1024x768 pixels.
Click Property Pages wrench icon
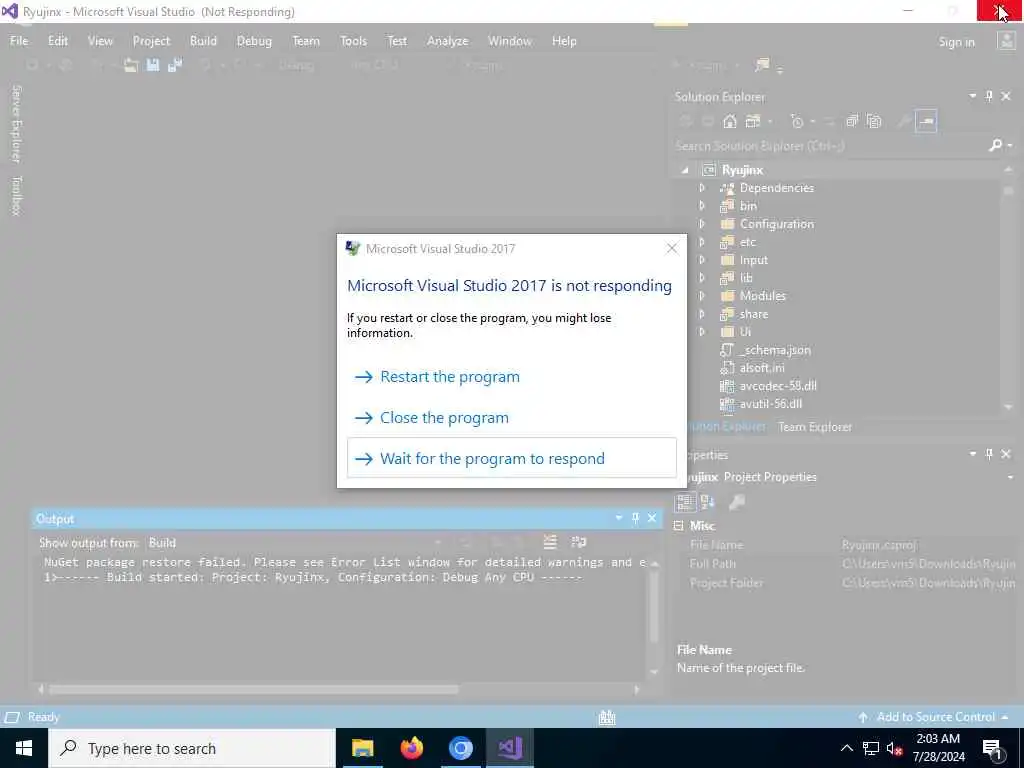click(737, 502)
